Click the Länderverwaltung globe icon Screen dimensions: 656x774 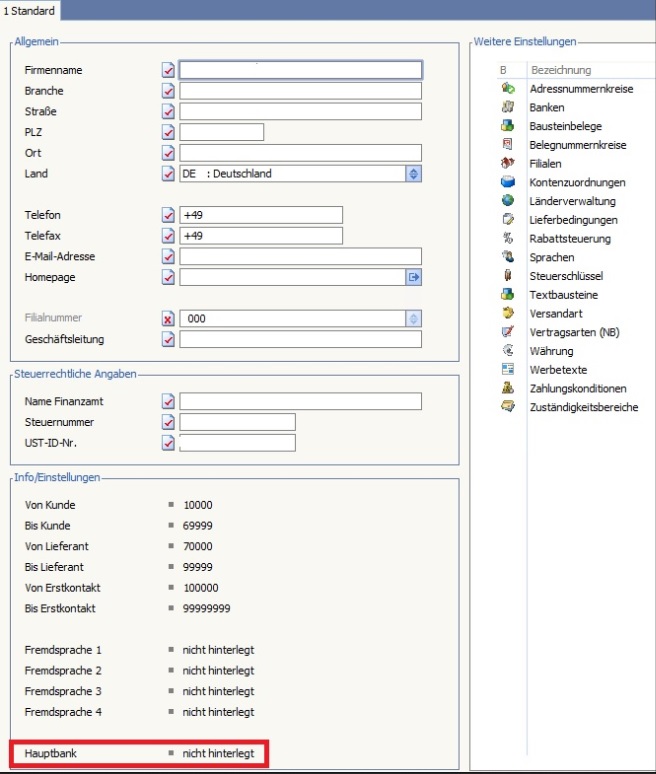507,201
